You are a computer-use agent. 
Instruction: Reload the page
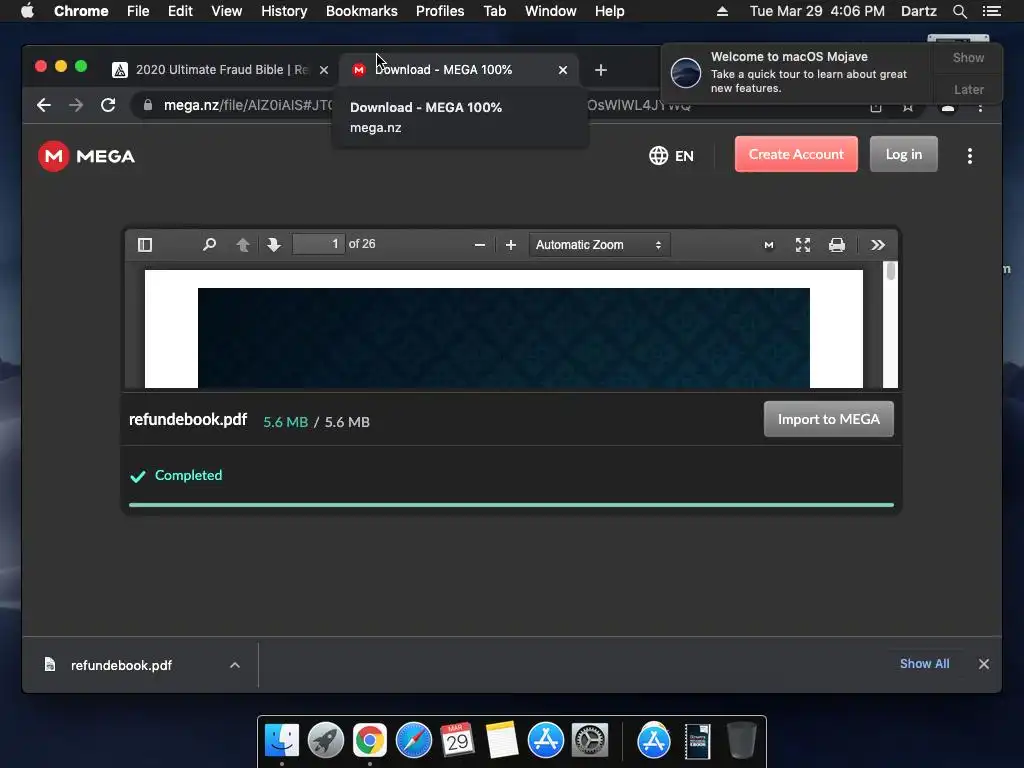[108, 105]
